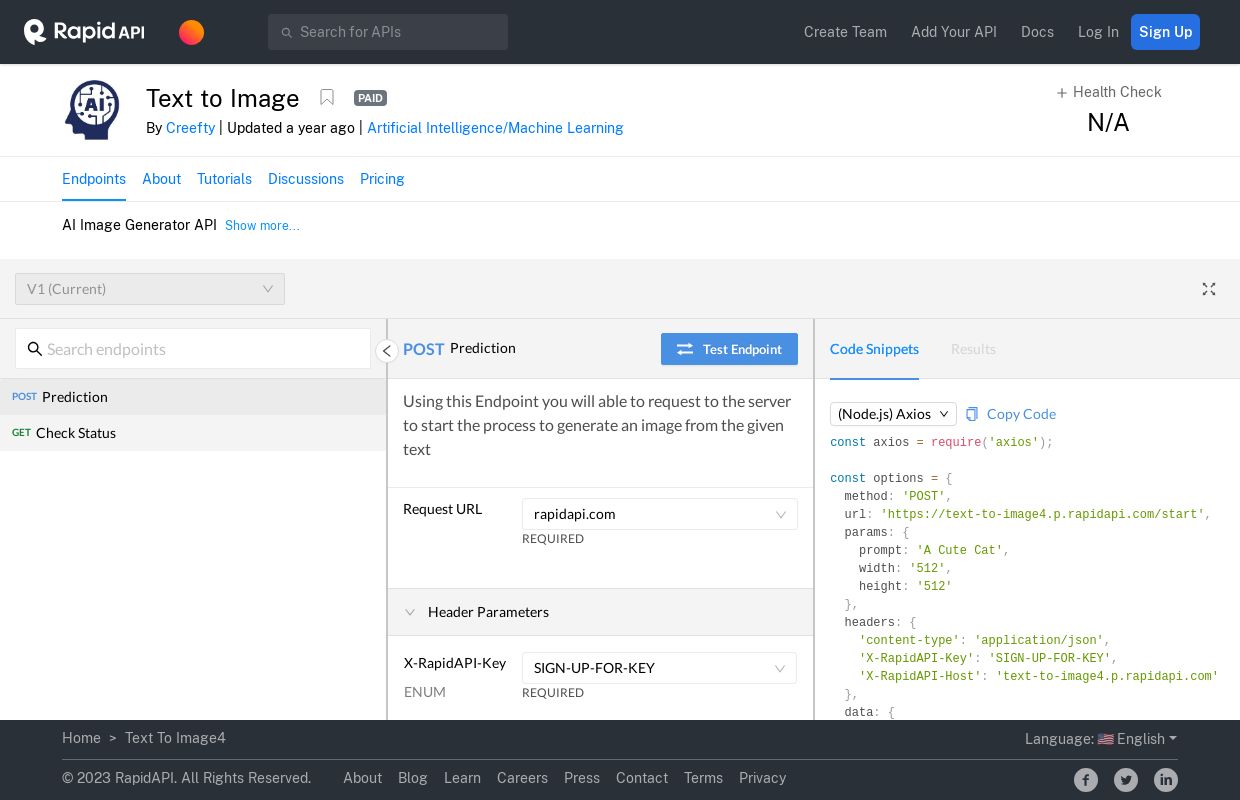The width and height of the screenshot is (1240, 800).
Task: Click Home in the breadcrumb
Action: 81,738
